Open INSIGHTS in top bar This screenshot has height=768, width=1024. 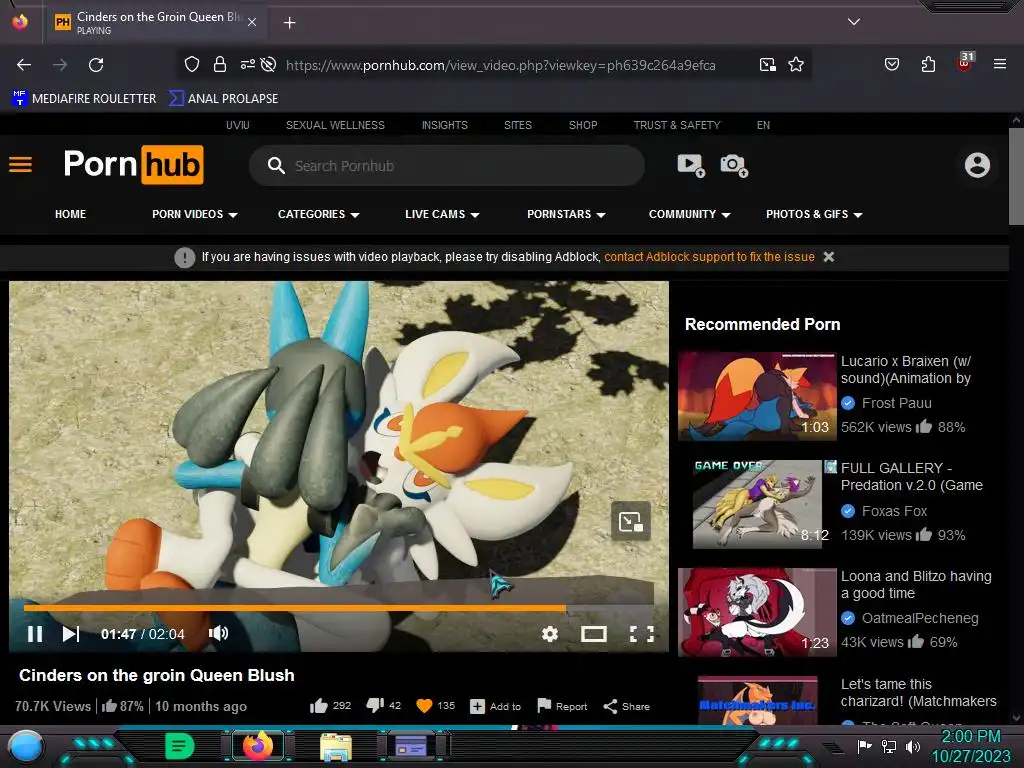445,125
